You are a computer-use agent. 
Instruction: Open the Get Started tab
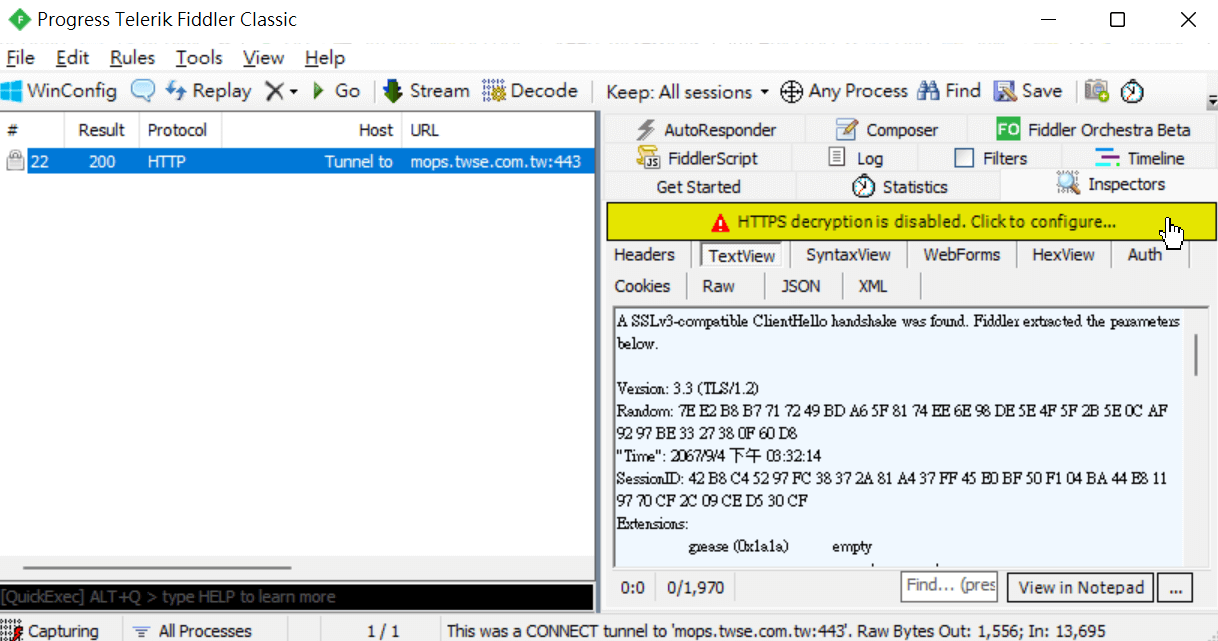coord(698,186)
